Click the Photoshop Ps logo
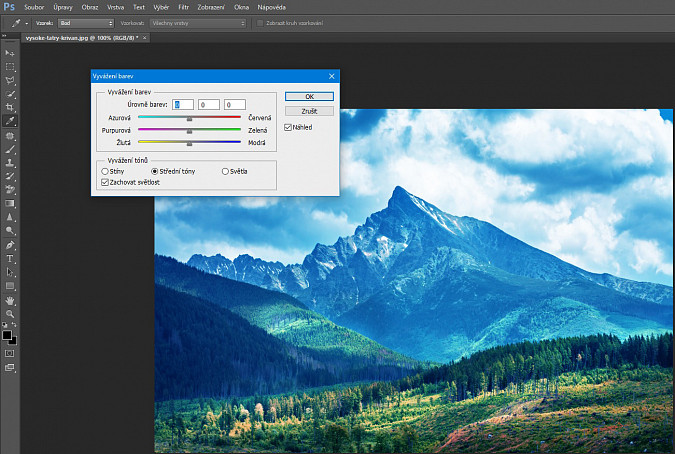The width and height of the screenshot is (675, 454). [x=9, y=7]
